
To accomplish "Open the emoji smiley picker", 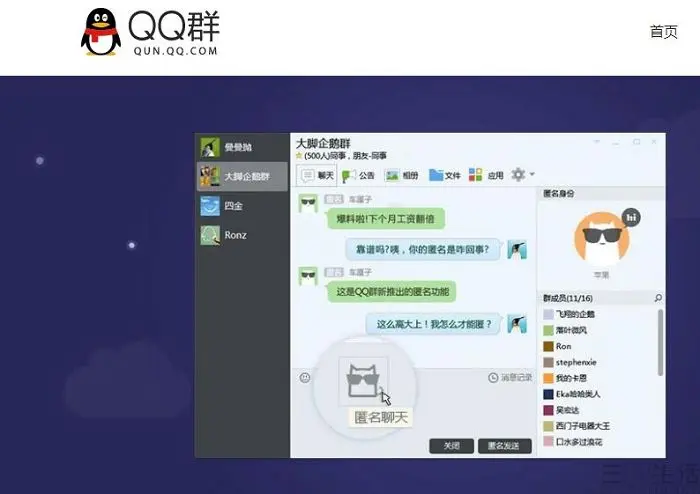I will pos(305,378).
